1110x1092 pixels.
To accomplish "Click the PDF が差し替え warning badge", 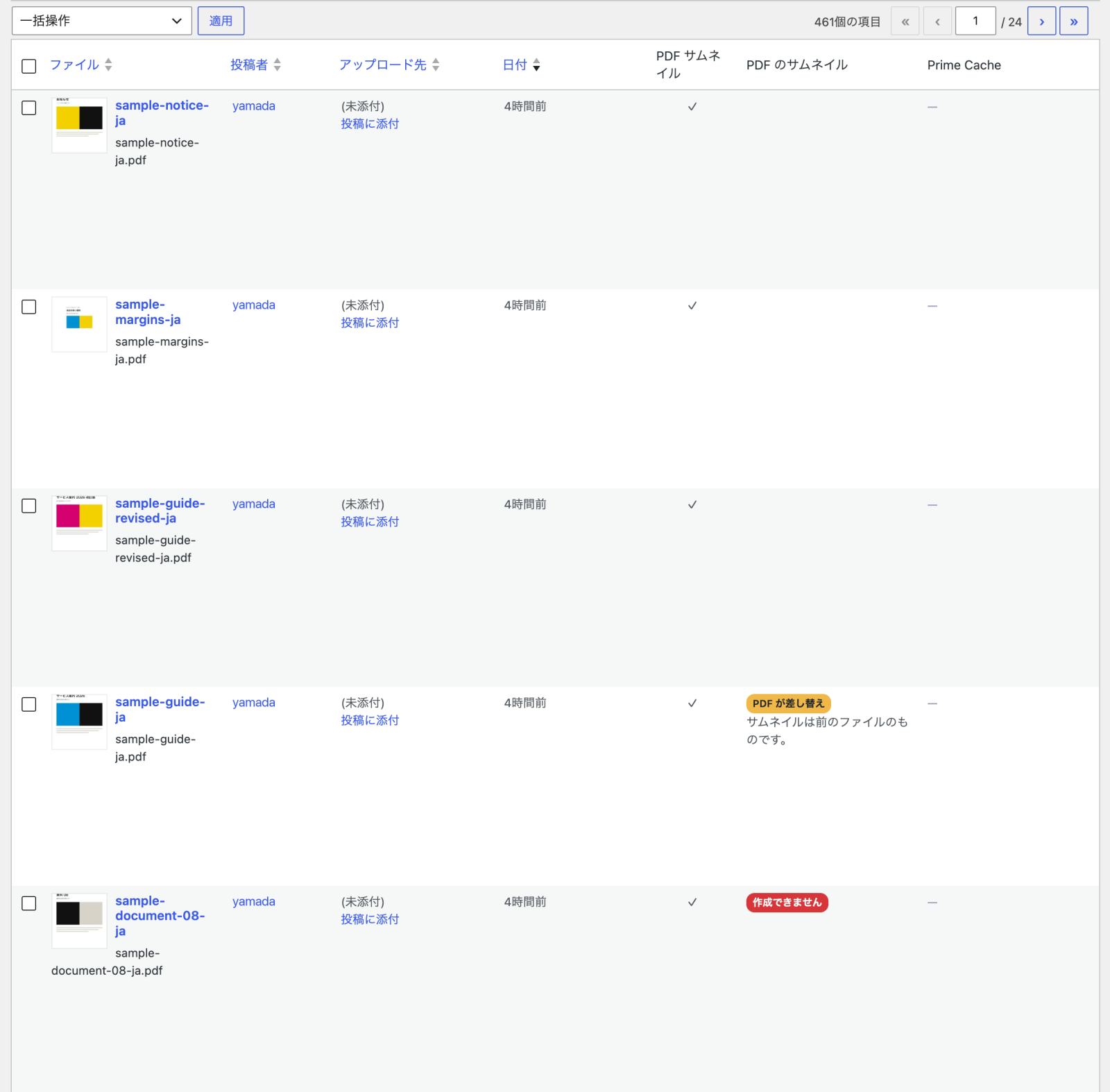I will click(788, 703).
